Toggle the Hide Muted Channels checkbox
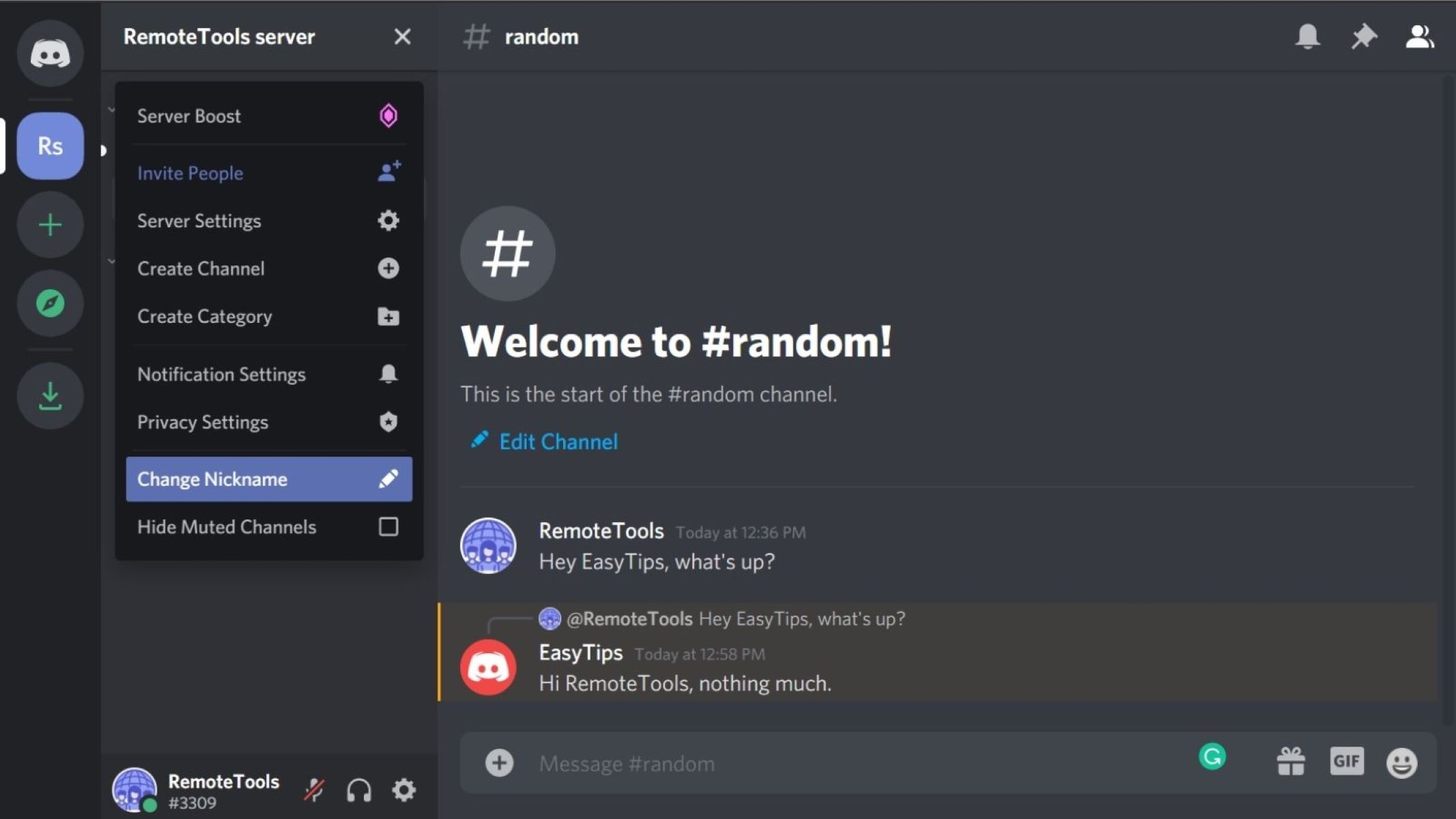The width and height of the screenshot is (1456, 819). [389, 526]
